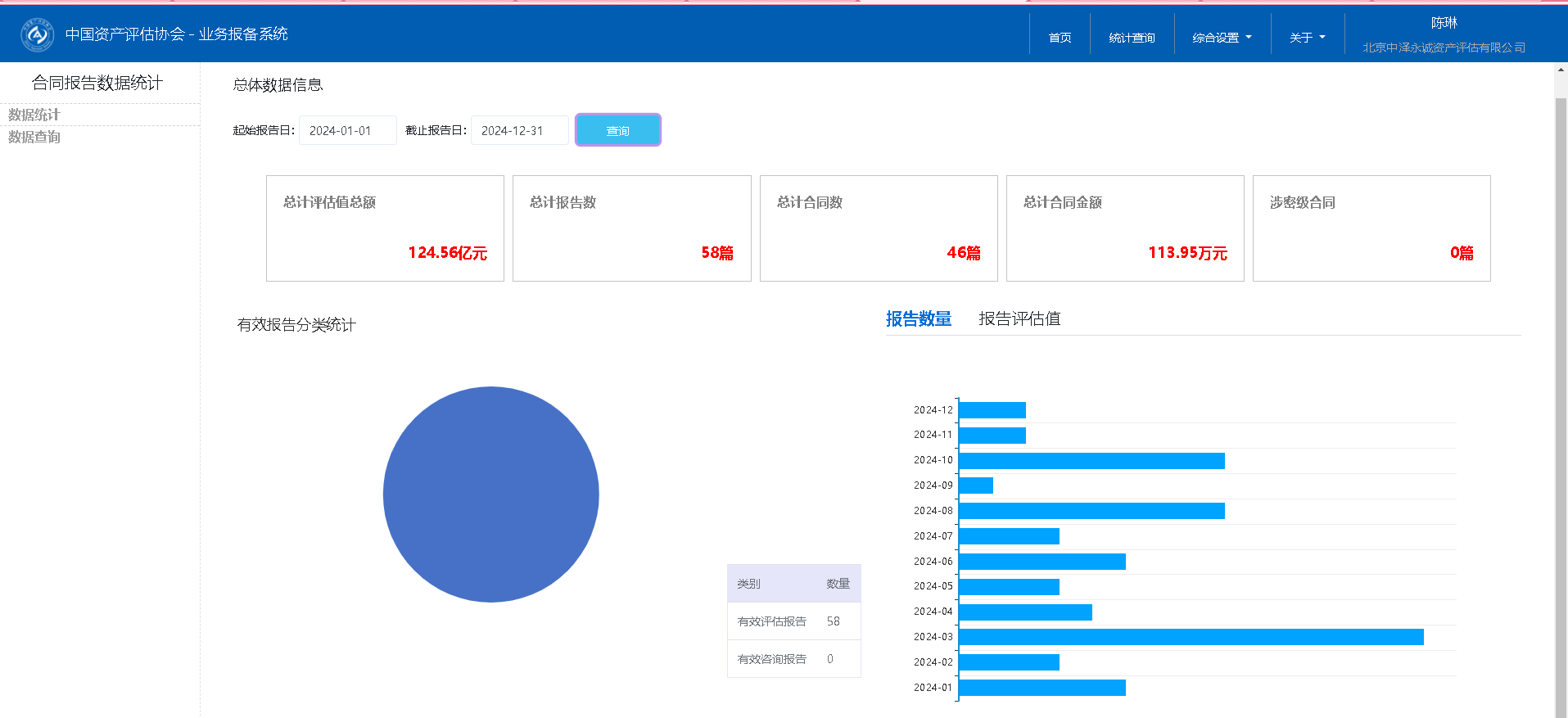
Task: Switch to the 报告数量 tab
Action: coord(918,318)
